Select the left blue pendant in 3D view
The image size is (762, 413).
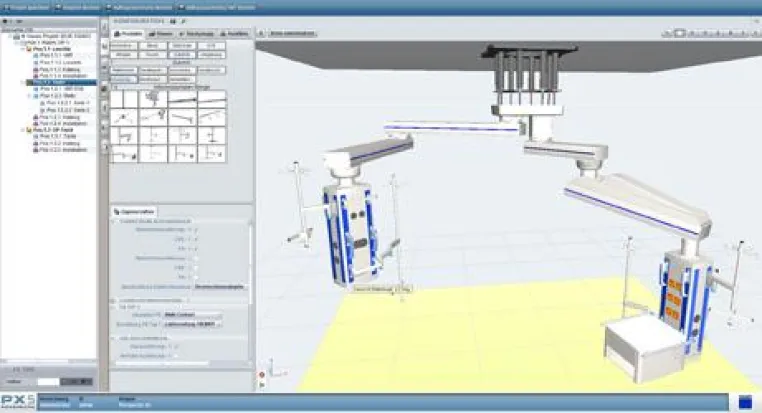(350, 233)
